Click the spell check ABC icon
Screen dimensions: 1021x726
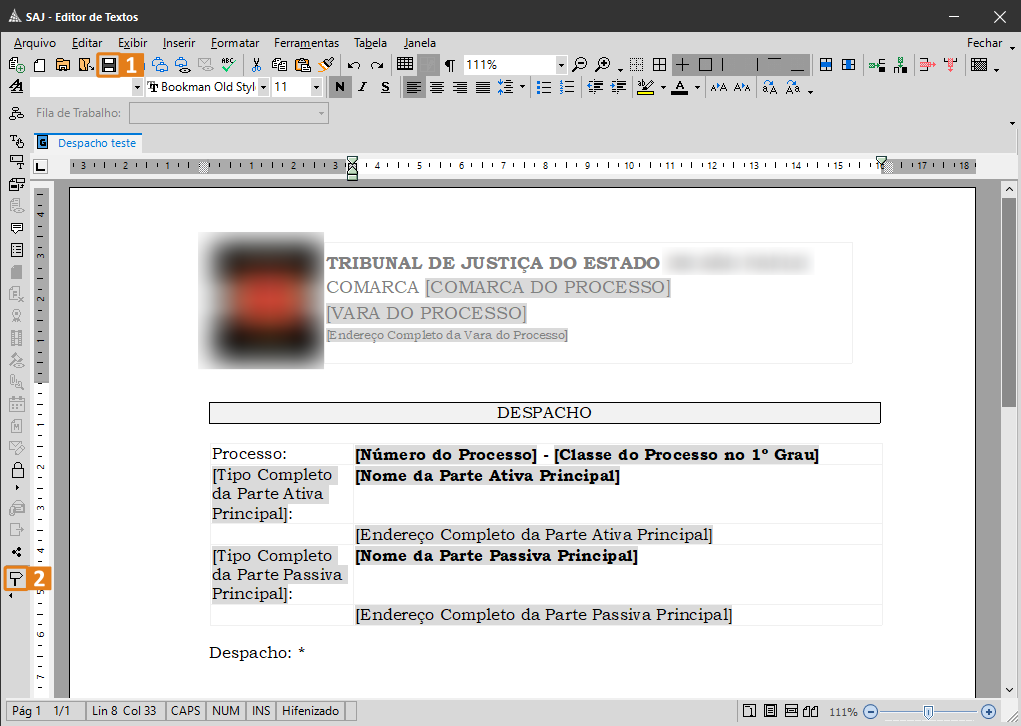pos(228,65)
